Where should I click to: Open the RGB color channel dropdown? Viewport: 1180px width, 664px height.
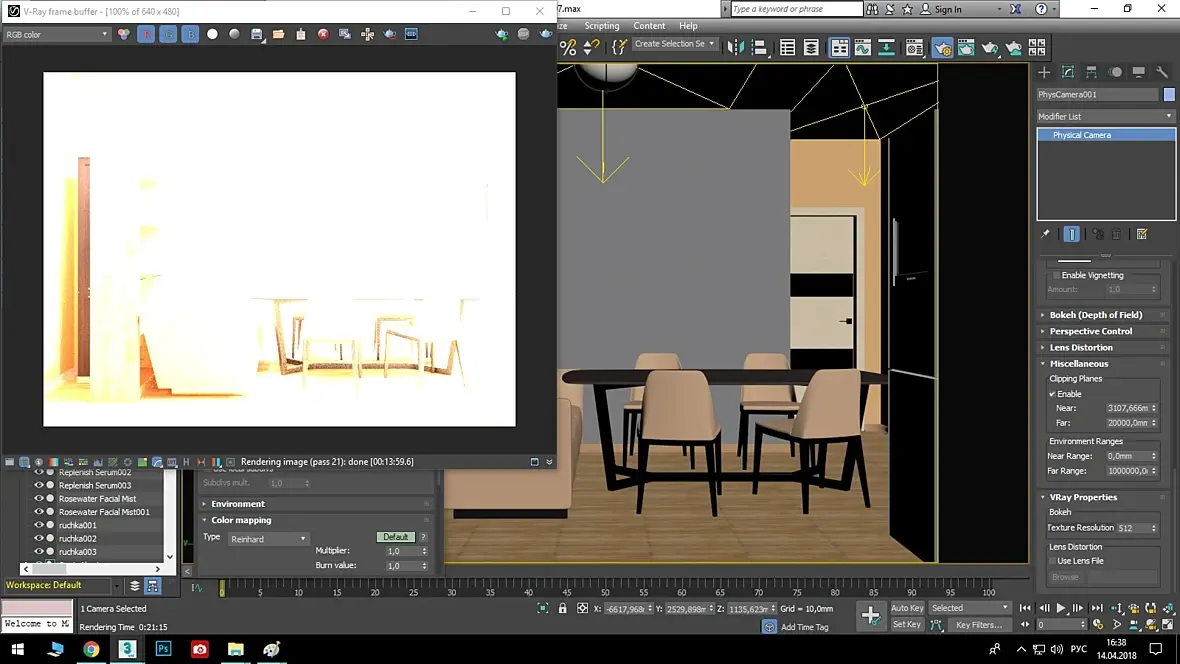pos(57,34)
